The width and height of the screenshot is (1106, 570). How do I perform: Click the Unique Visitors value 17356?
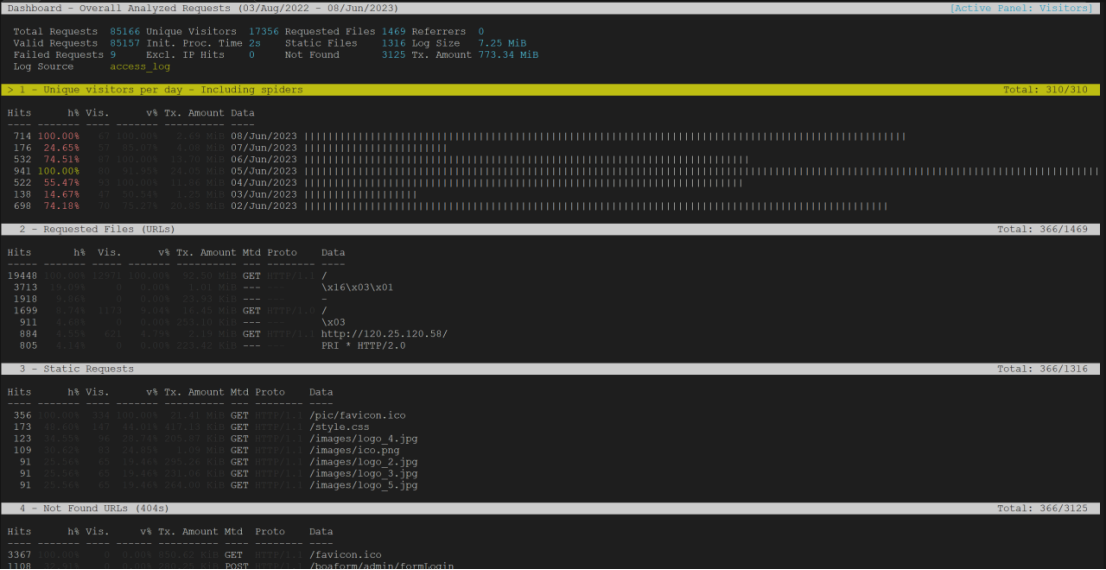[x=264, y=32]
